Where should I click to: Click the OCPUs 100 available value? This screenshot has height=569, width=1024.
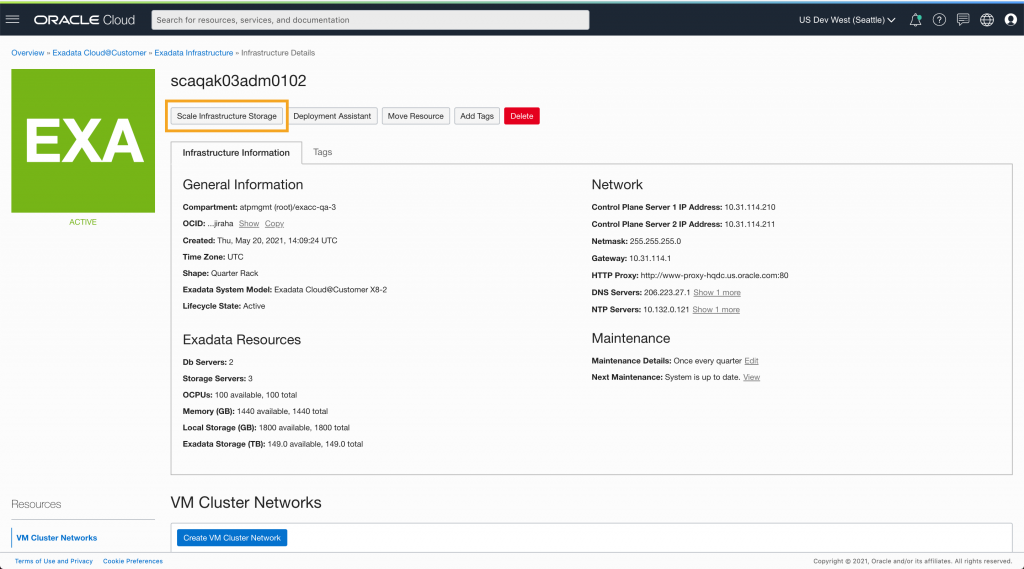tap(256, 395)
